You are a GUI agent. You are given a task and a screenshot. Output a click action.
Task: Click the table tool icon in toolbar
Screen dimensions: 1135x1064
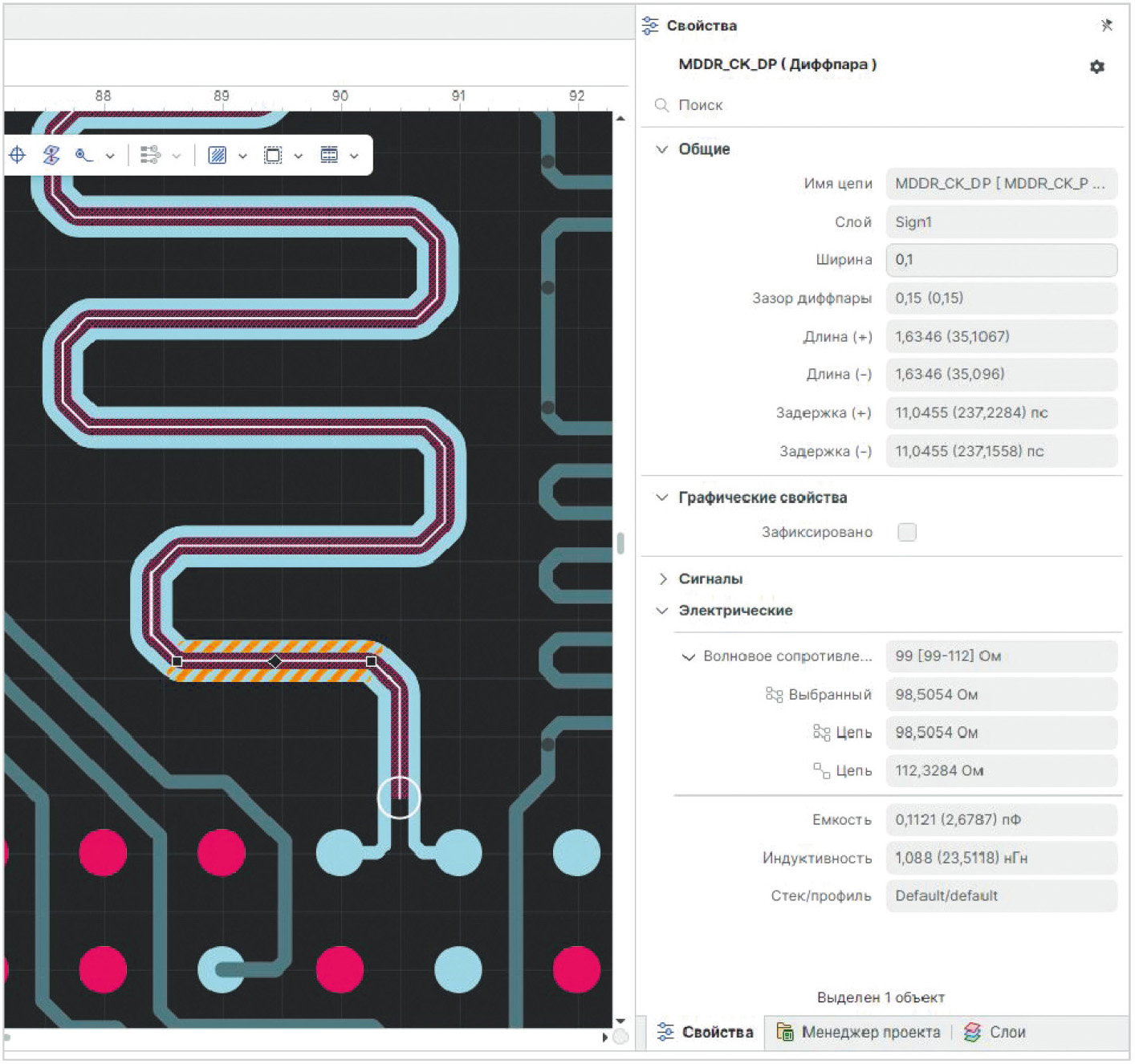[329, 155]
